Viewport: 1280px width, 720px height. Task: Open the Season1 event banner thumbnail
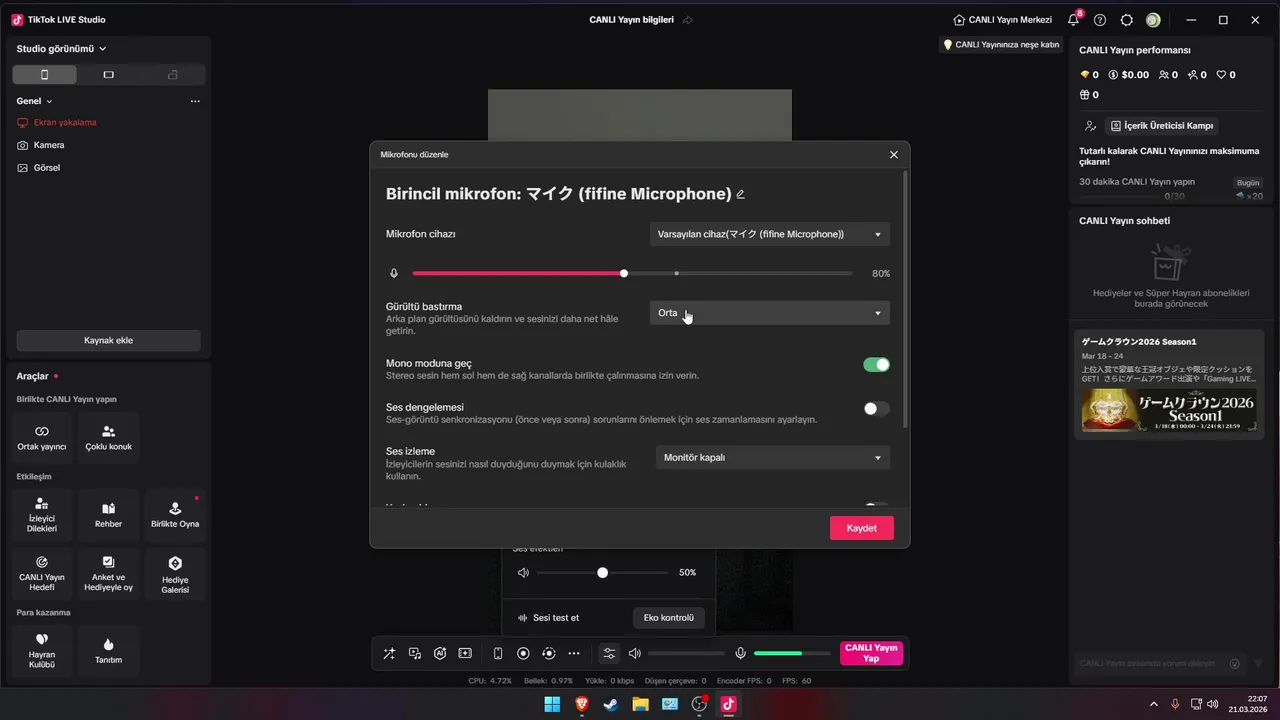1168,409
